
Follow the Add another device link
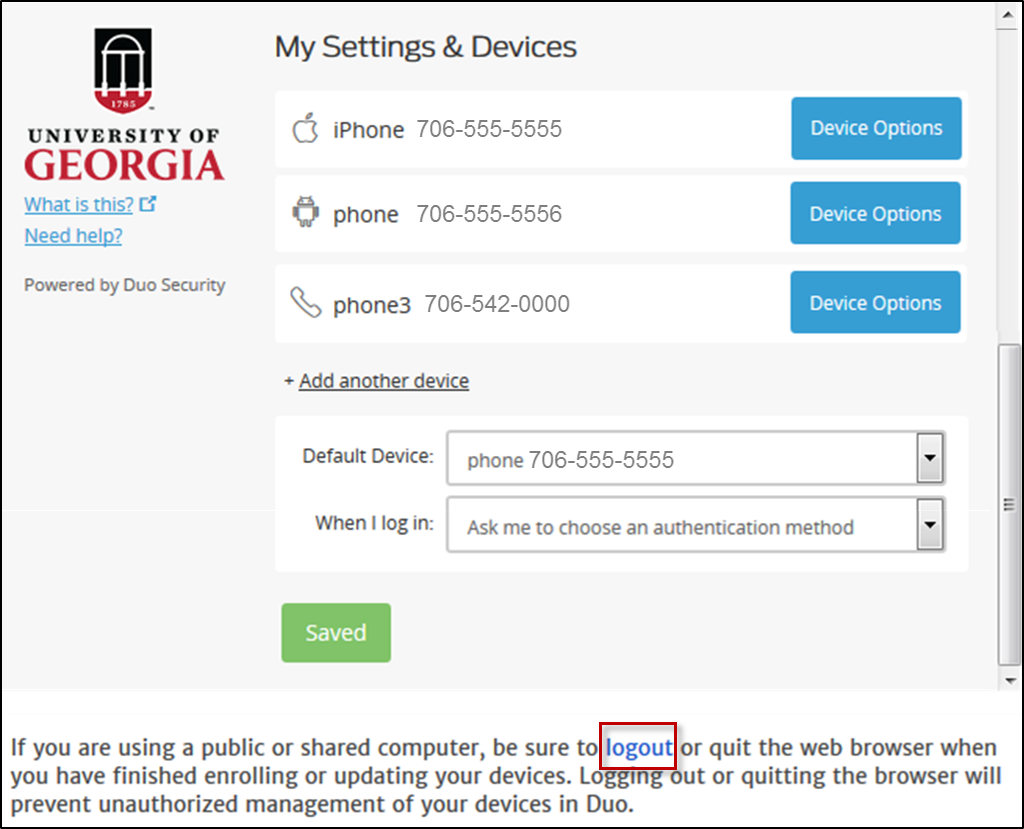[x=384, y=381]
